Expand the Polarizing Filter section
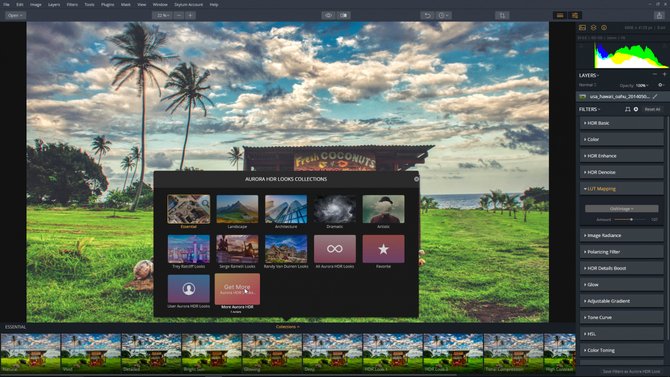Screen dimensions: 670x377 point(621,252)
